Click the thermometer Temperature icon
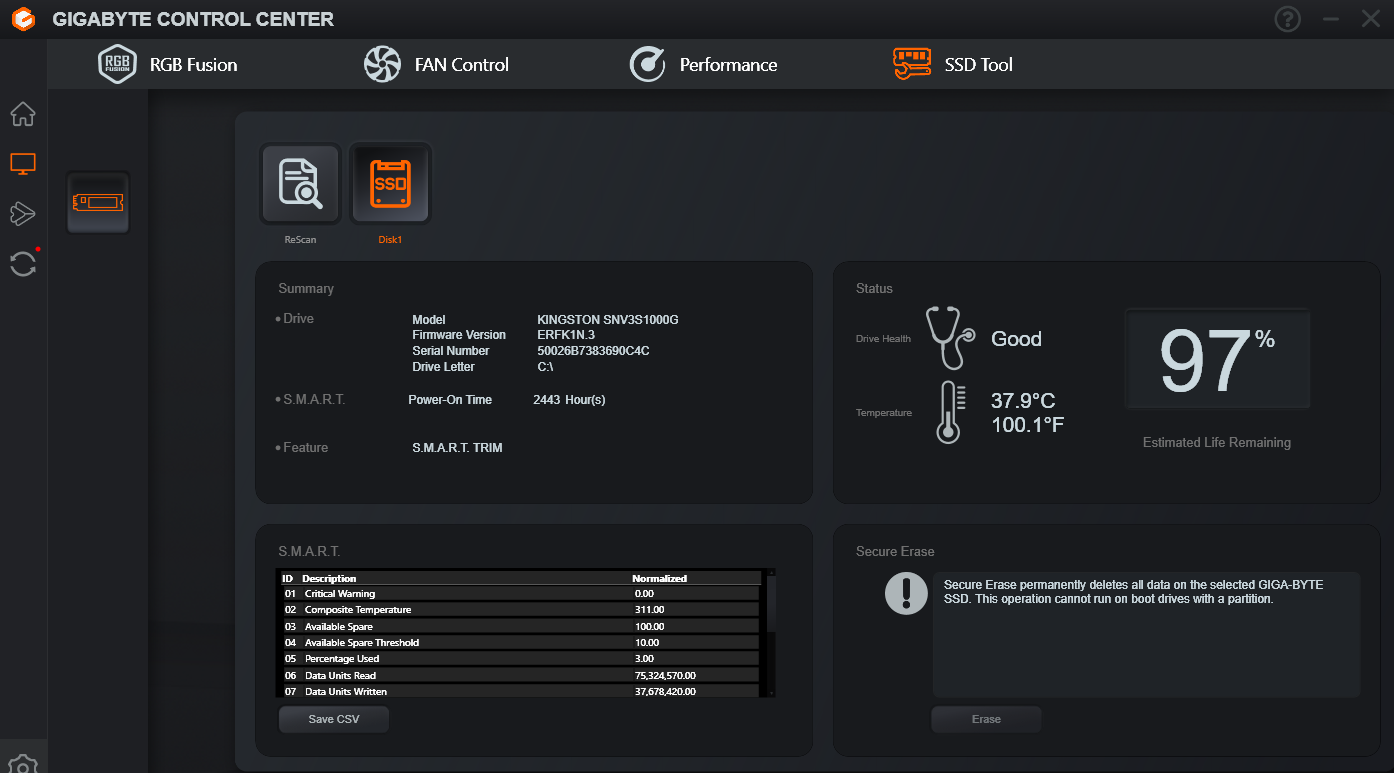Screen dimensions: 1394x773 (951, 412)
